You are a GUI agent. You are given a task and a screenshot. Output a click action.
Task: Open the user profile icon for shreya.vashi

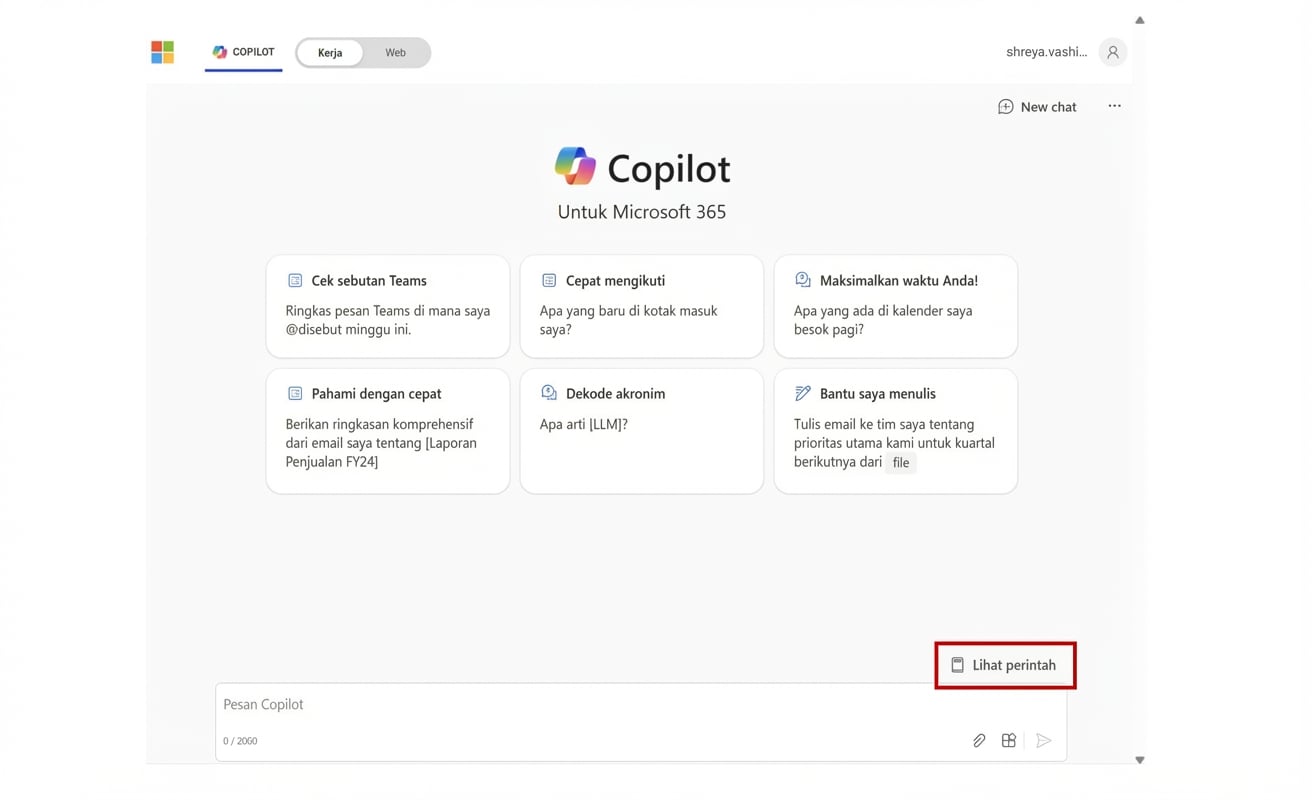(x=1112, y=51)
